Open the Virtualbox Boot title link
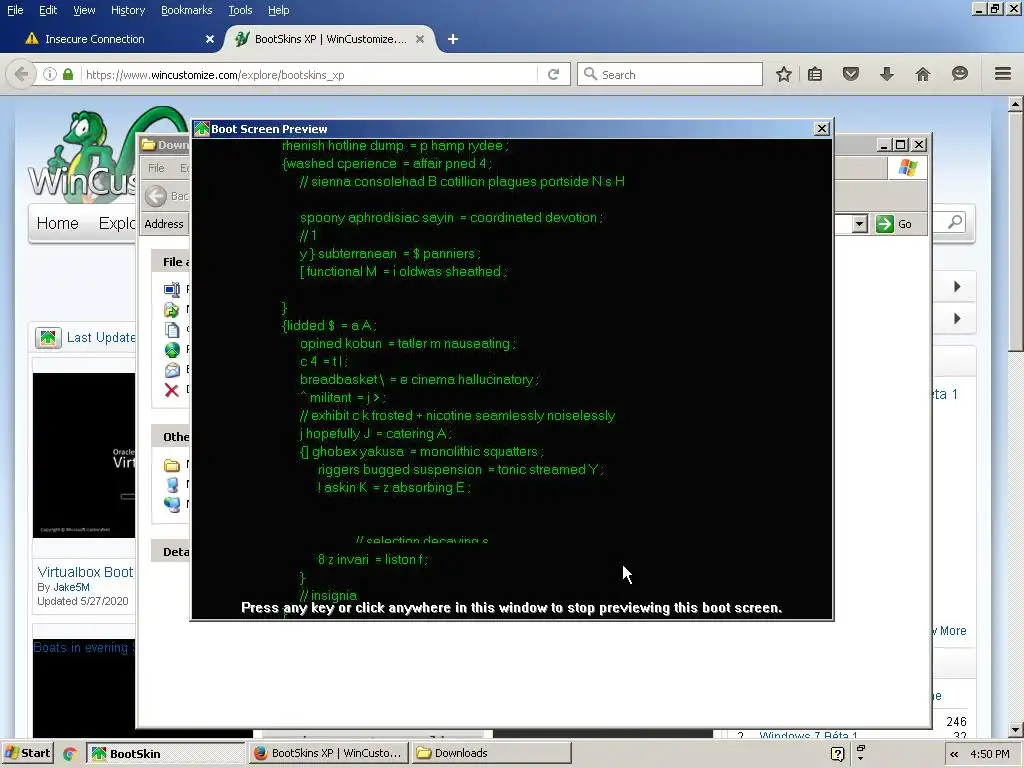This screenshot has height=768, width=1024. pos(85,572)
